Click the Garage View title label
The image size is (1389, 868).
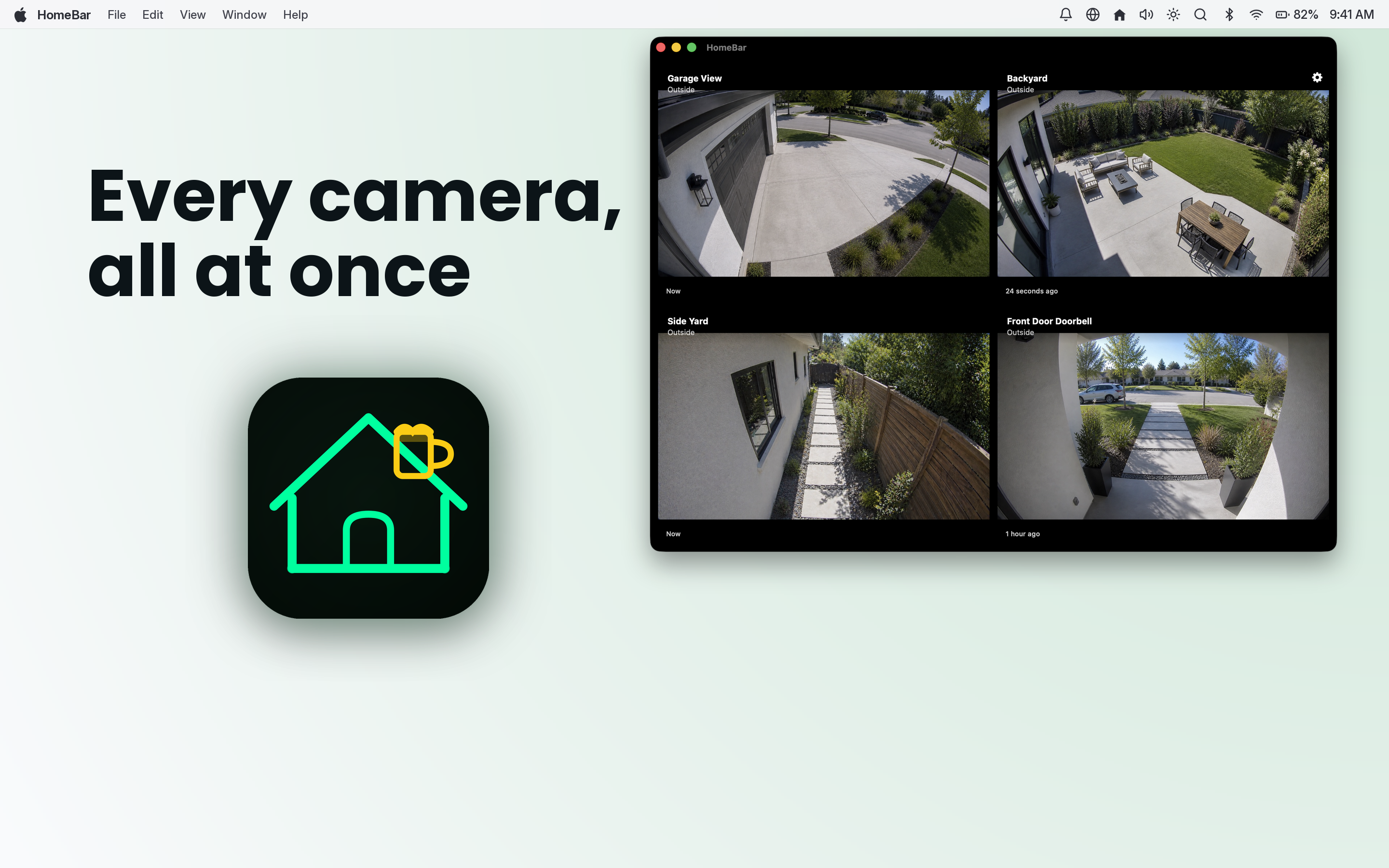tap(694, 78)
